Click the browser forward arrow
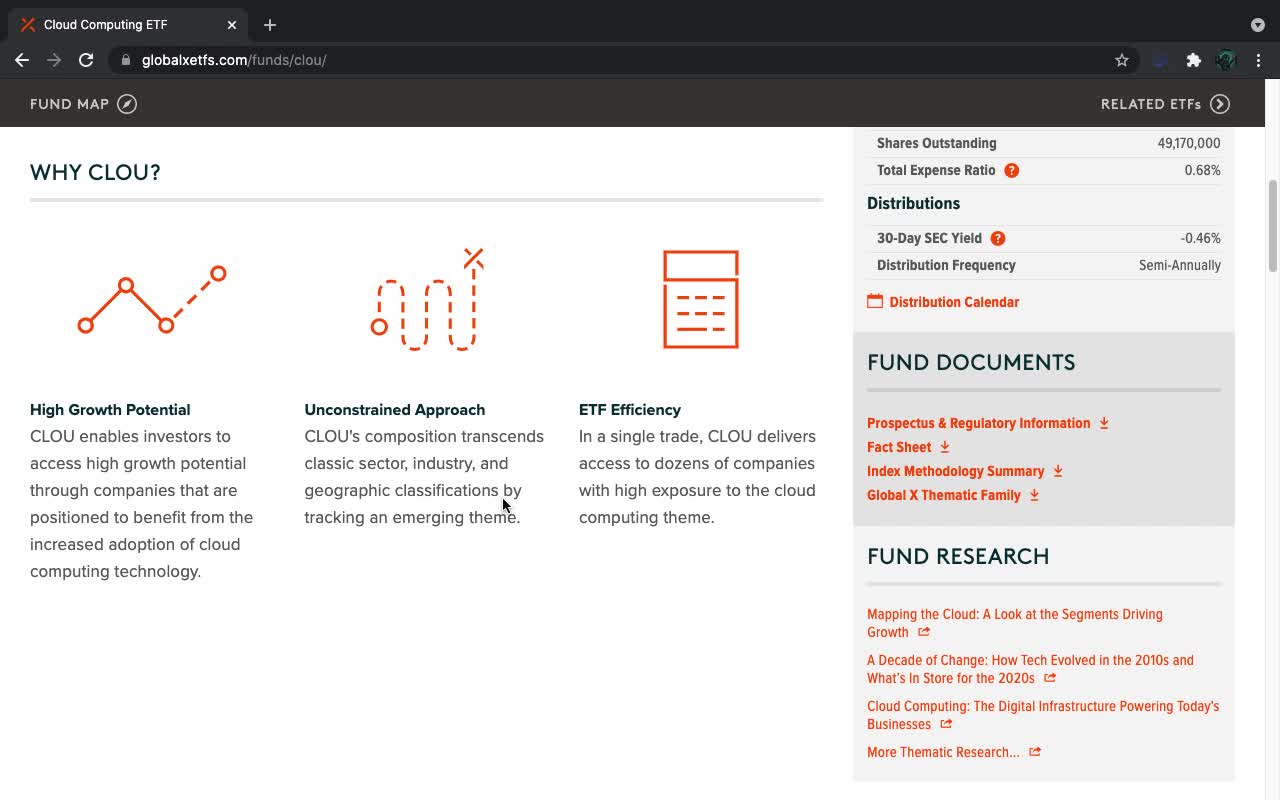This screenshot has width=1280, height=800. pos(54,60)
